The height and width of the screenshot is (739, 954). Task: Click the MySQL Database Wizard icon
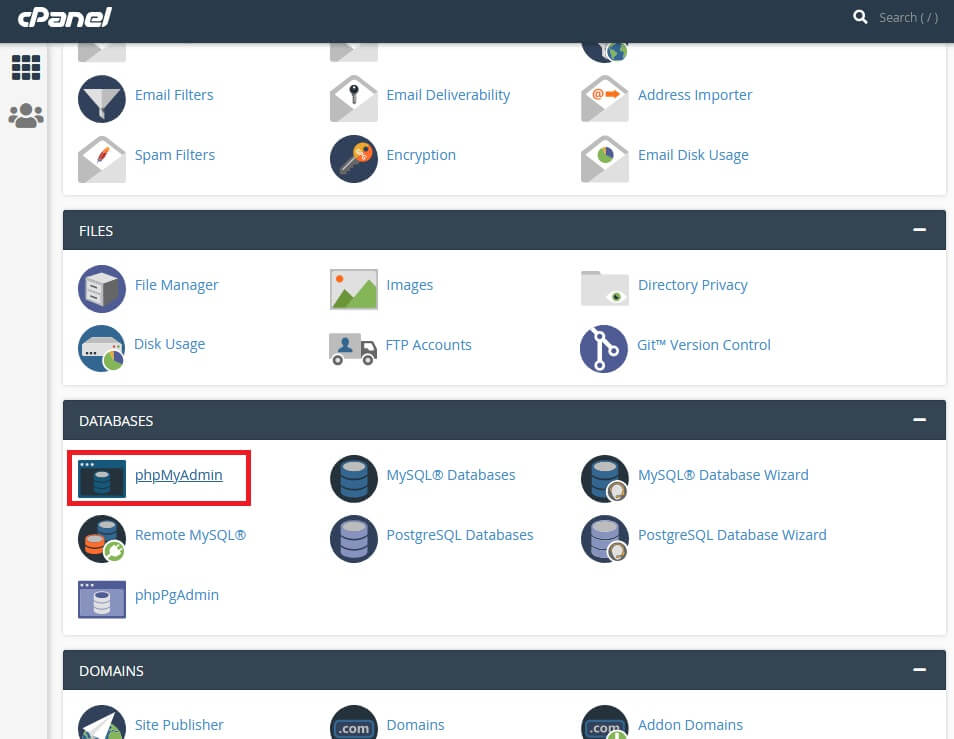pyautogui.click(x=605, y=479)
